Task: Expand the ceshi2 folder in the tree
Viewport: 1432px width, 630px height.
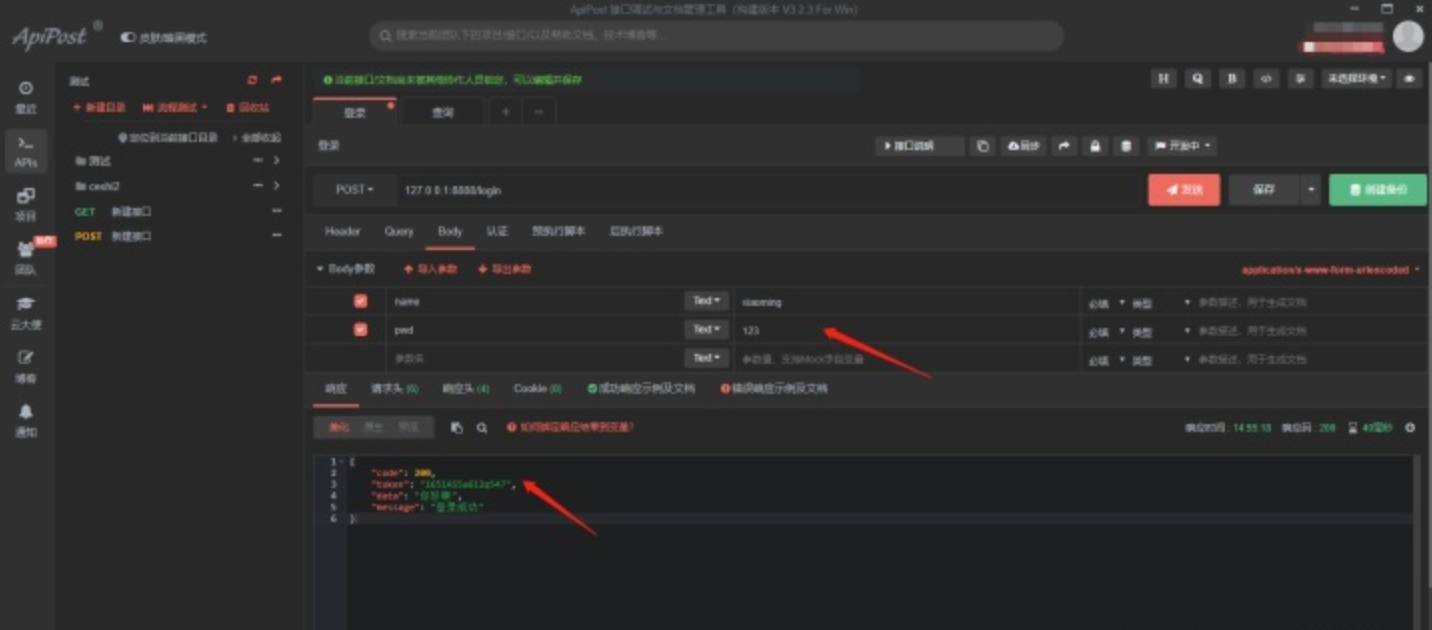Action: point(276,186)
